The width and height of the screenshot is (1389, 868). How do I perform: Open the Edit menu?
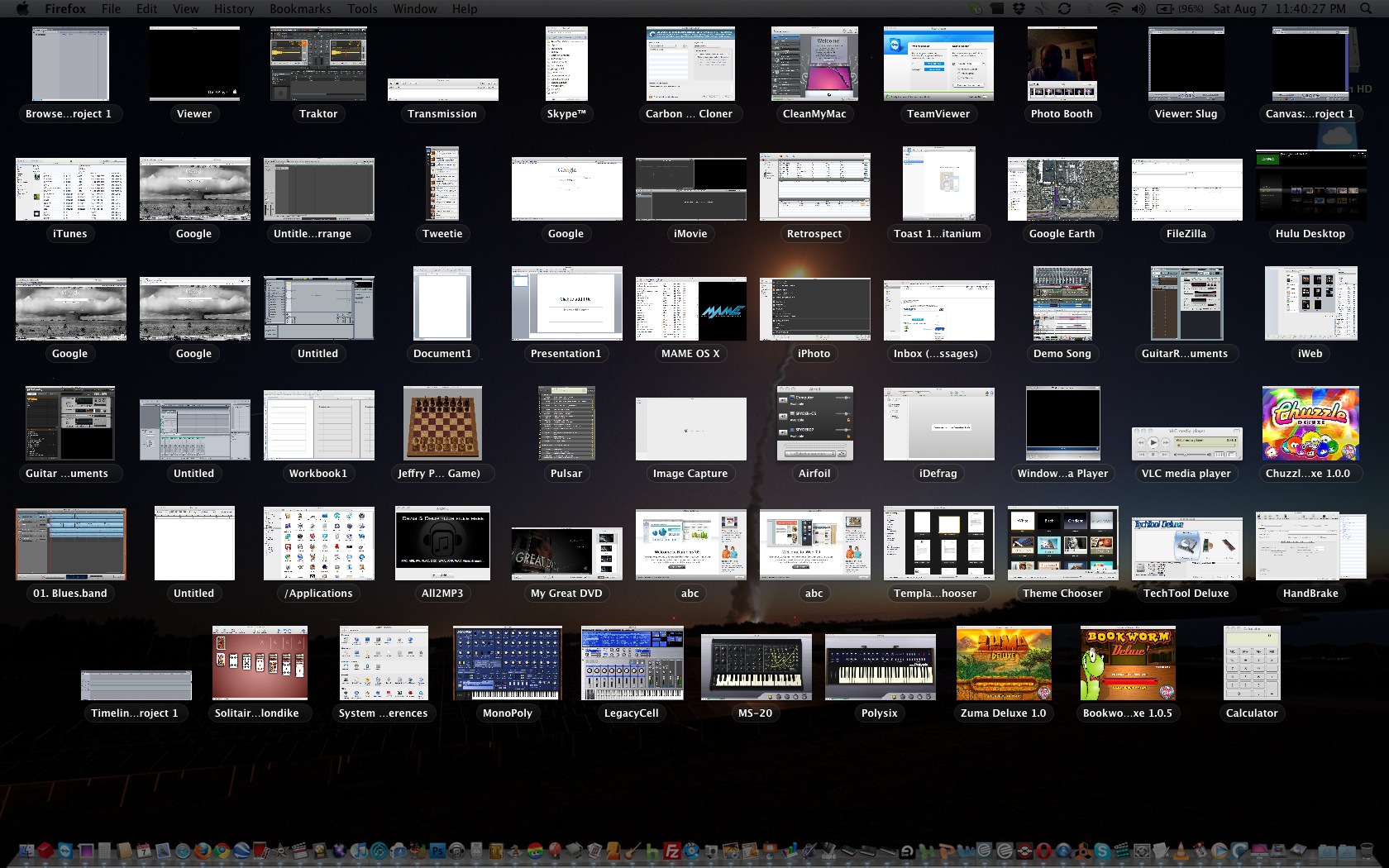pyautogui.click(x=147, y=8)
